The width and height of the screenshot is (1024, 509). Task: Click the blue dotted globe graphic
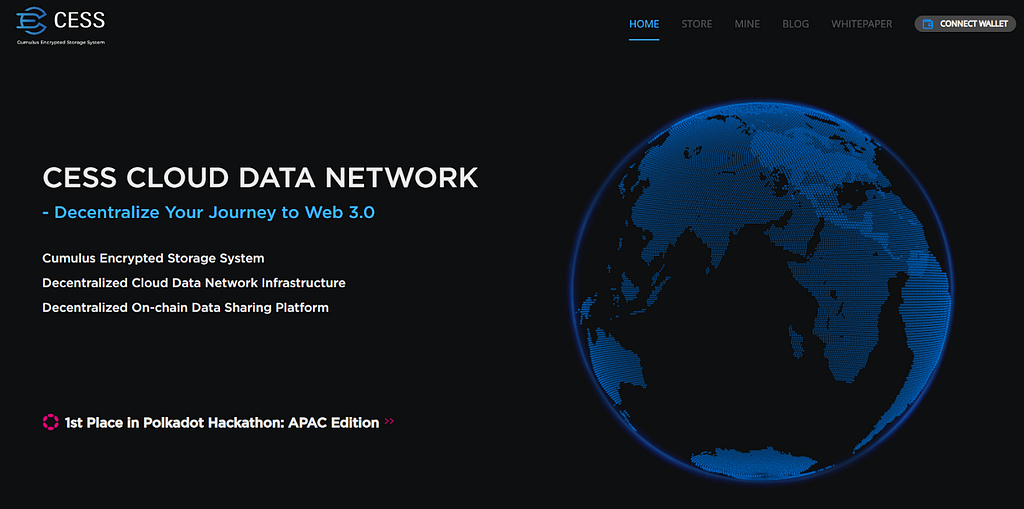(763, 292)
